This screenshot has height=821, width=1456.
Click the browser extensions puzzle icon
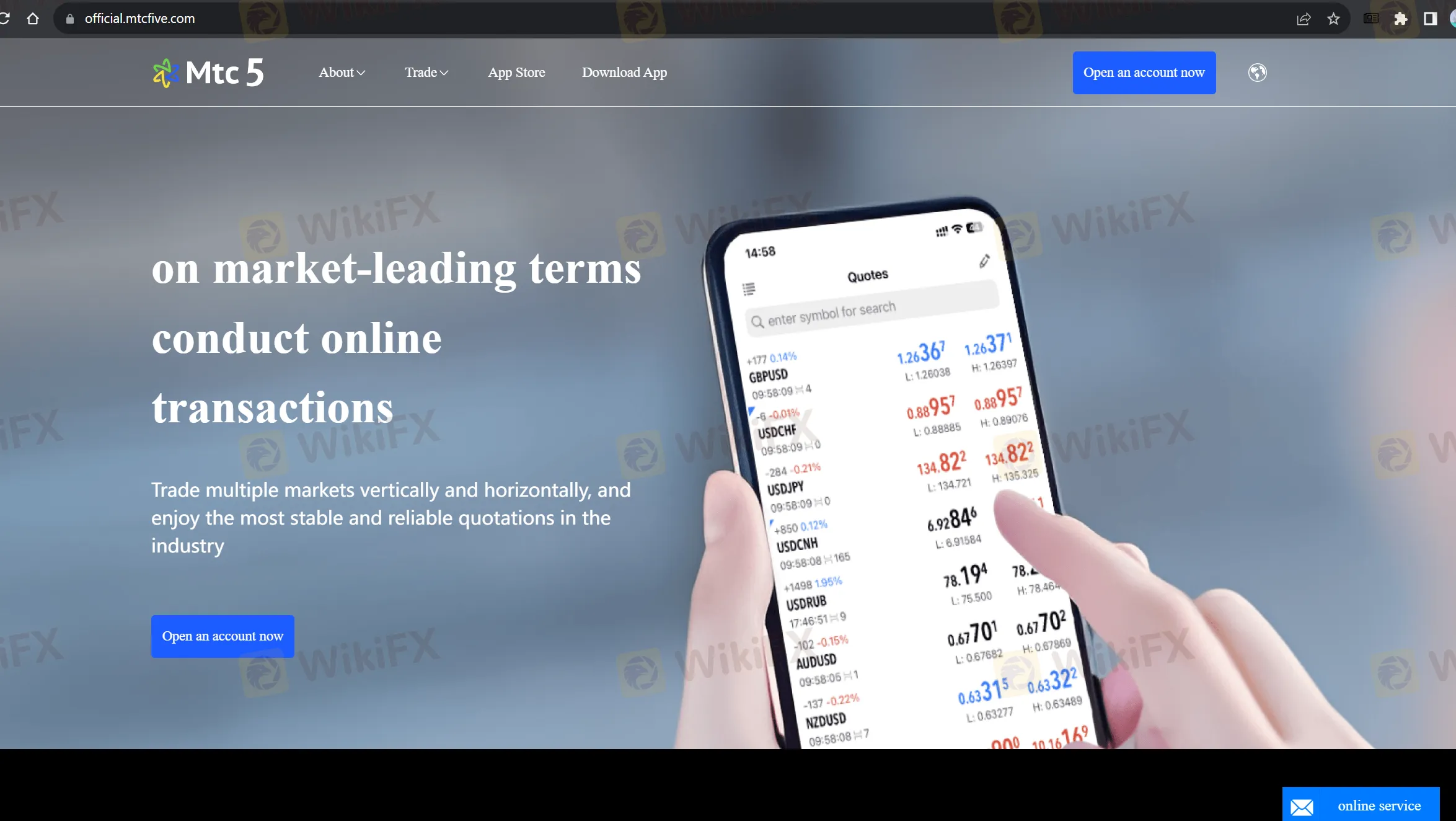(x=1402, y=18)
